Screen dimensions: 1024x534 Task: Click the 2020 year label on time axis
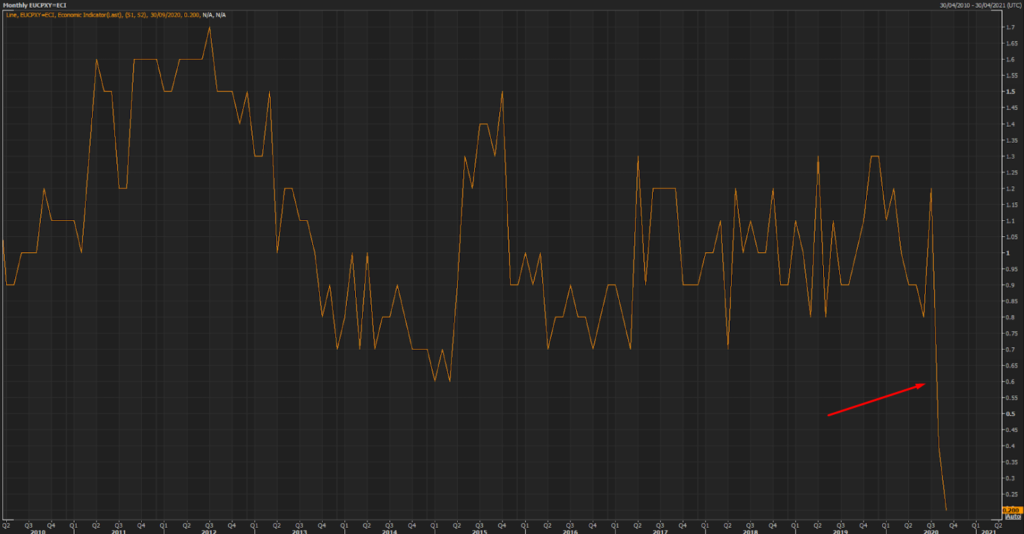[x=931, y=531]
